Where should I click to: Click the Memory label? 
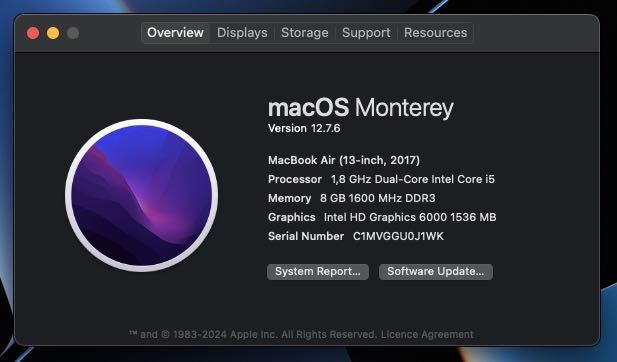coord(290,198)
